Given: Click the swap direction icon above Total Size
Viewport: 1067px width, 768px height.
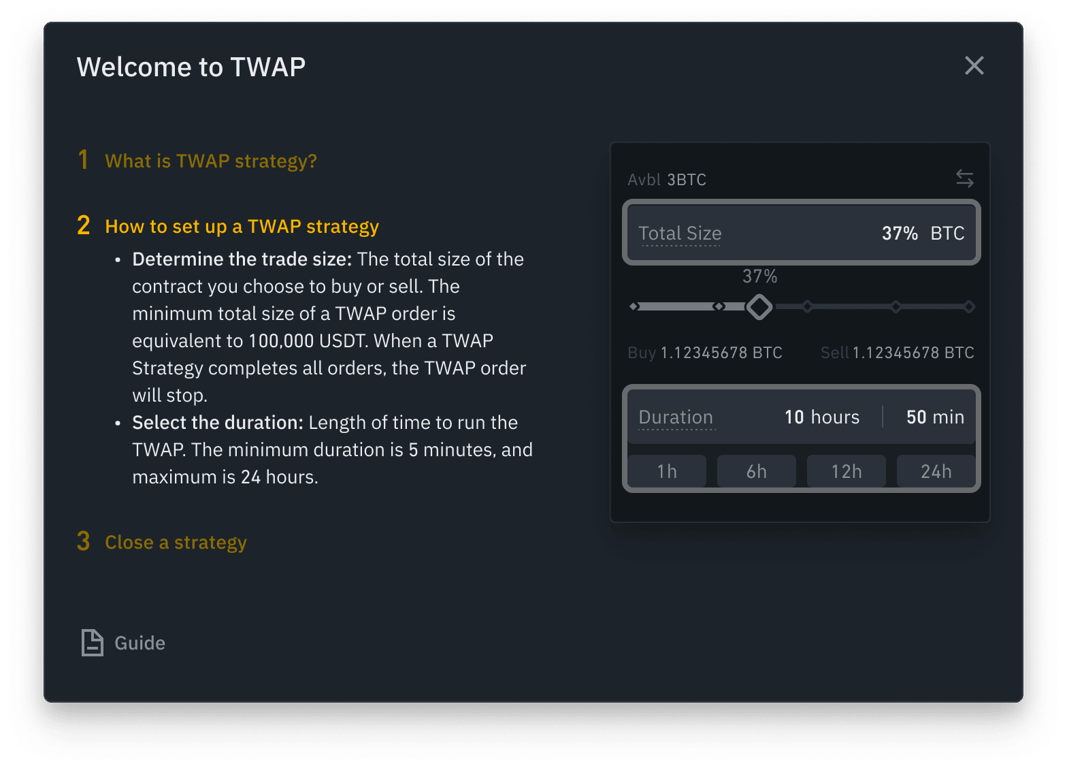Looking at the screenshot, I should pos(964,178).
